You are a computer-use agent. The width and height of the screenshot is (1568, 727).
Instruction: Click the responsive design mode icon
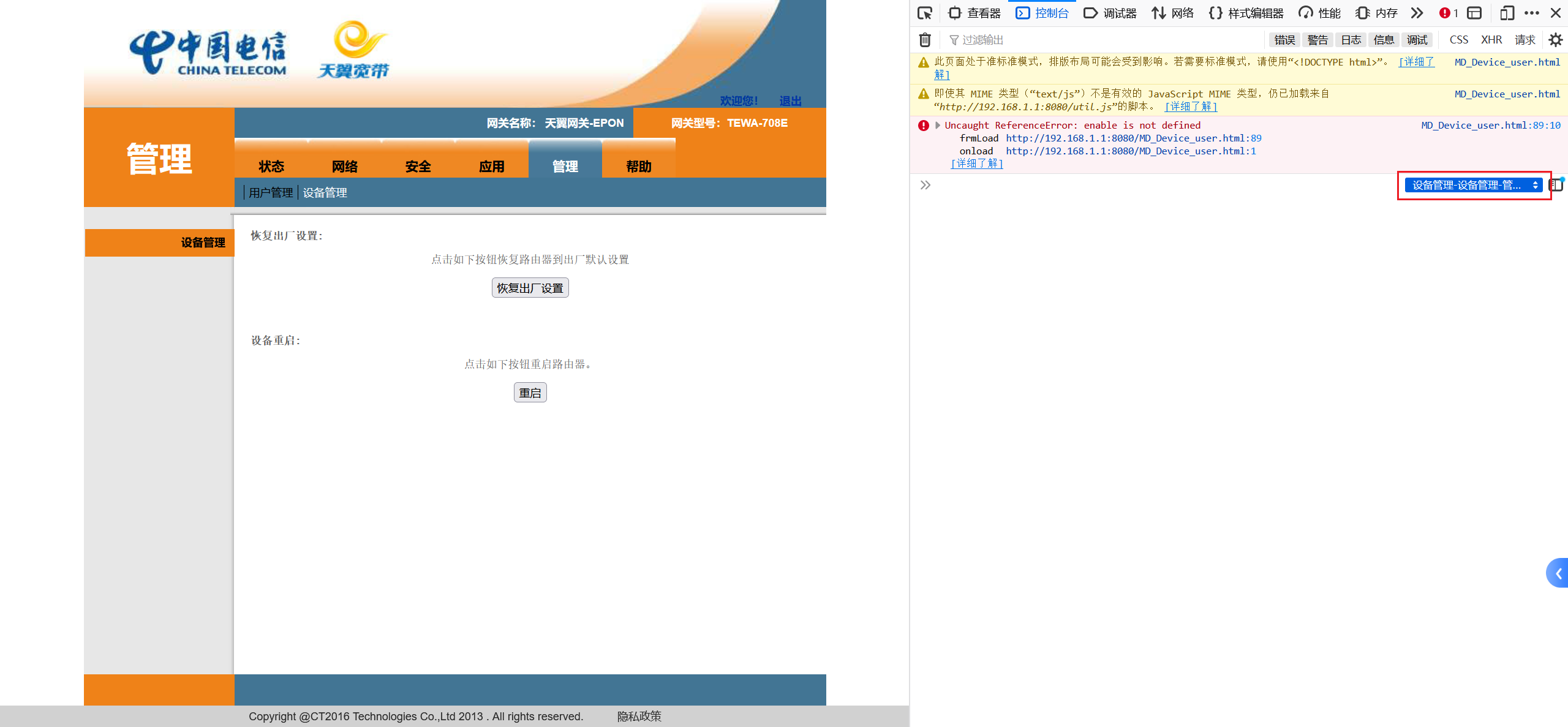tap(1507, 13)
